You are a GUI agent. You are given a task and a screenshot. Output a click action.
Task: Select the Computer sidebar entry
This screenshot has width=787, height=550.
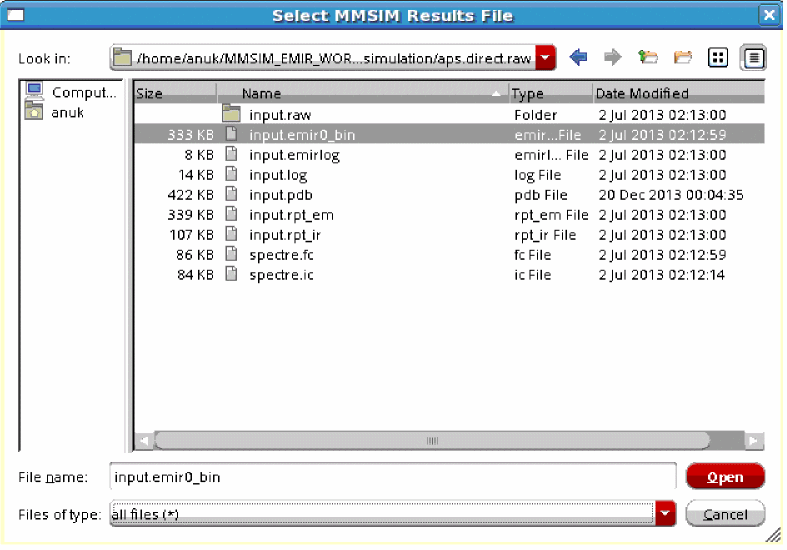click(71, 92)
